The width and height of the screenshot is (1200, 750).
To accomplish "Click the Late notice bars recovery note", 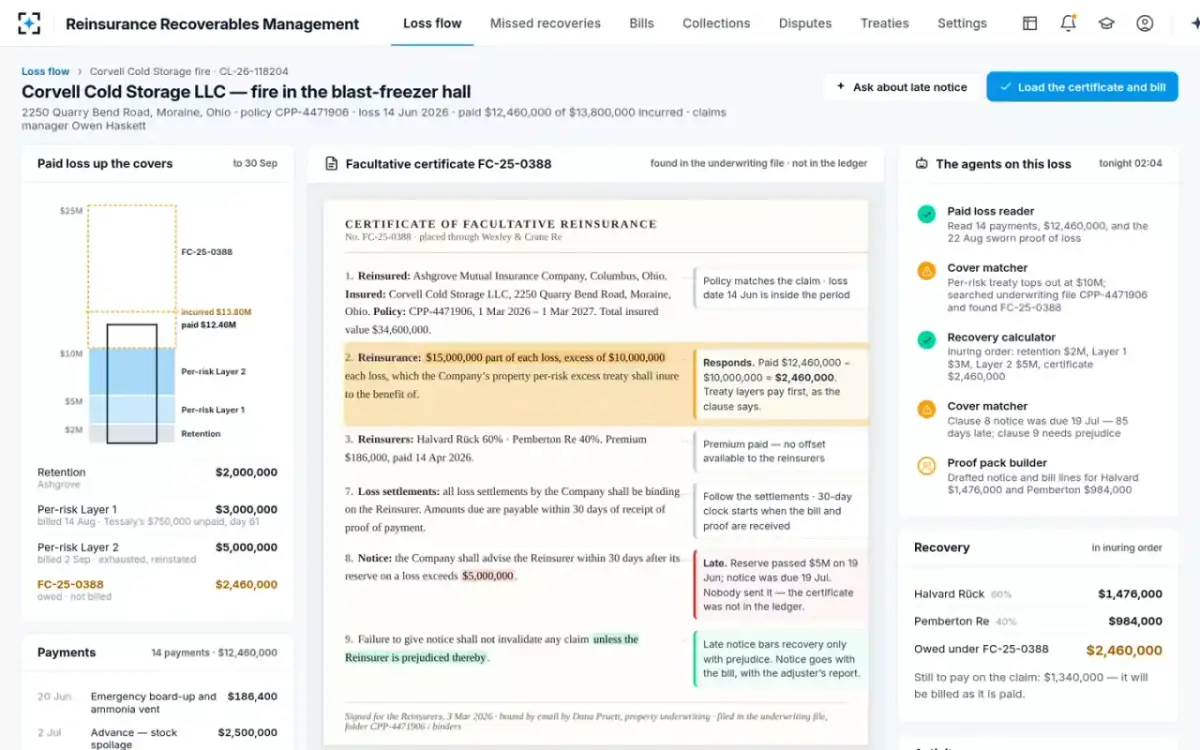I will click(783, 659).
